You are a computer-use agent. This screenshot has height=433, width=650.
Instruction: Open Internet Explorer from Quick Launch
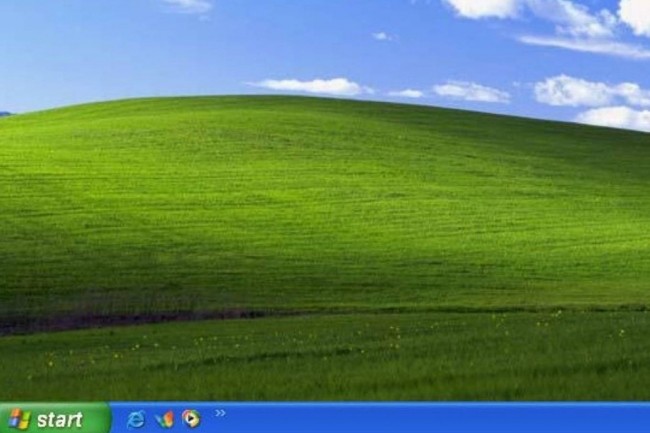click(x=136, y=419)
